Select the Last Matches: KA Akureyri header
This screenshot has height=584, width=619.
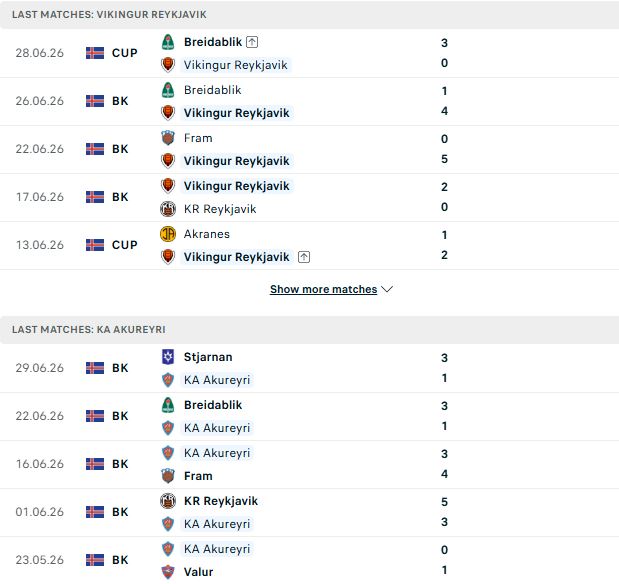[x=310, y=329]
